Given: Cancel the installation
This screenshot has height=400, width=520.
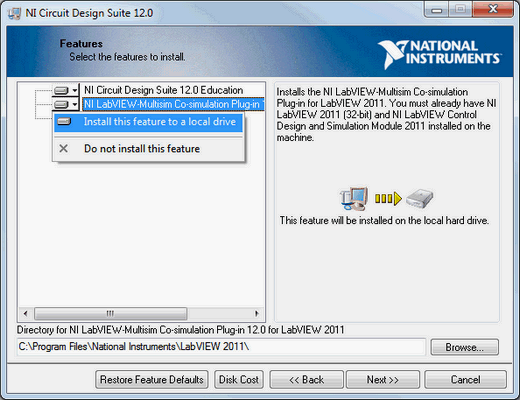Looking at the screenshot, I should [465, 380].
